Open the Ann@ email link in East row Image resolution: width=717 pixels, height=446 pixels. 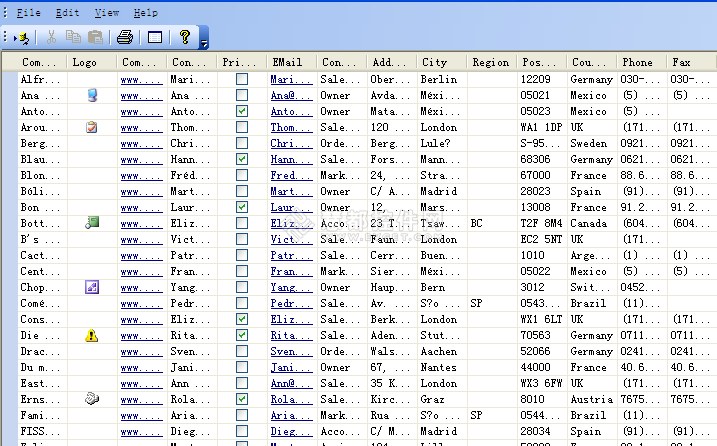(291, 384)
